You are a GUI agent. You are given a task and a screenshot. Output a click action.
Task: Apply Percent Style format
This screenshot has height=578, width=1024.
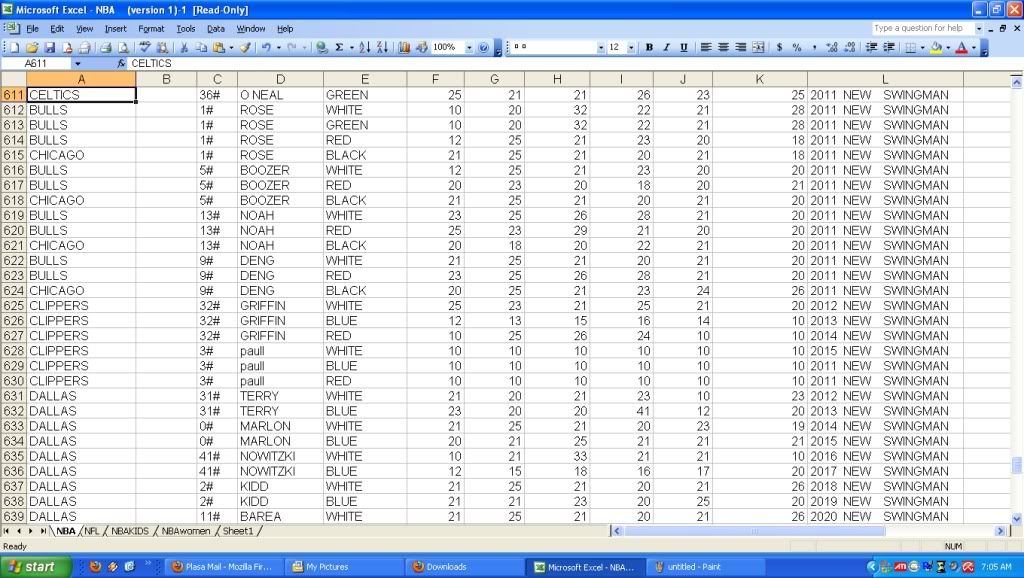[x=797, y=48]
